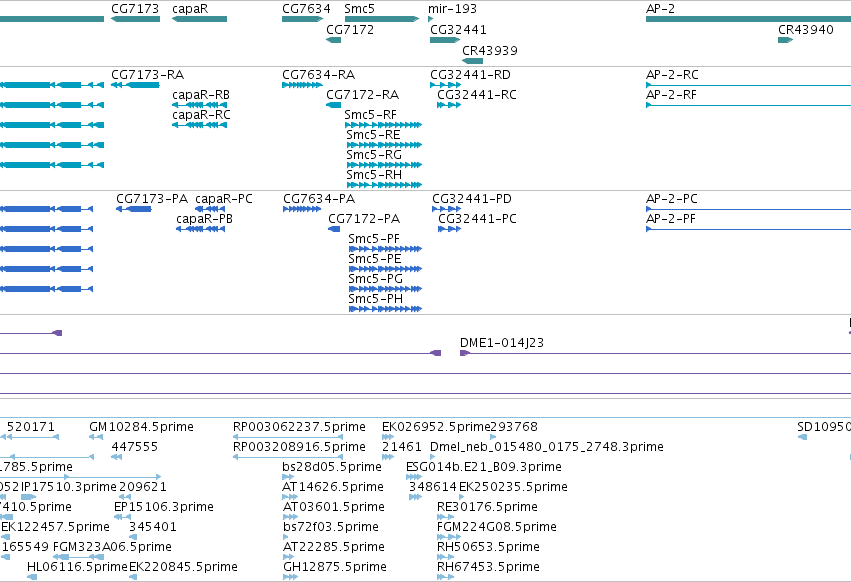The width and height of the screenshot is (851, 582).
Task: Select the CG7634 gene
Action: (x=302, y=19)
